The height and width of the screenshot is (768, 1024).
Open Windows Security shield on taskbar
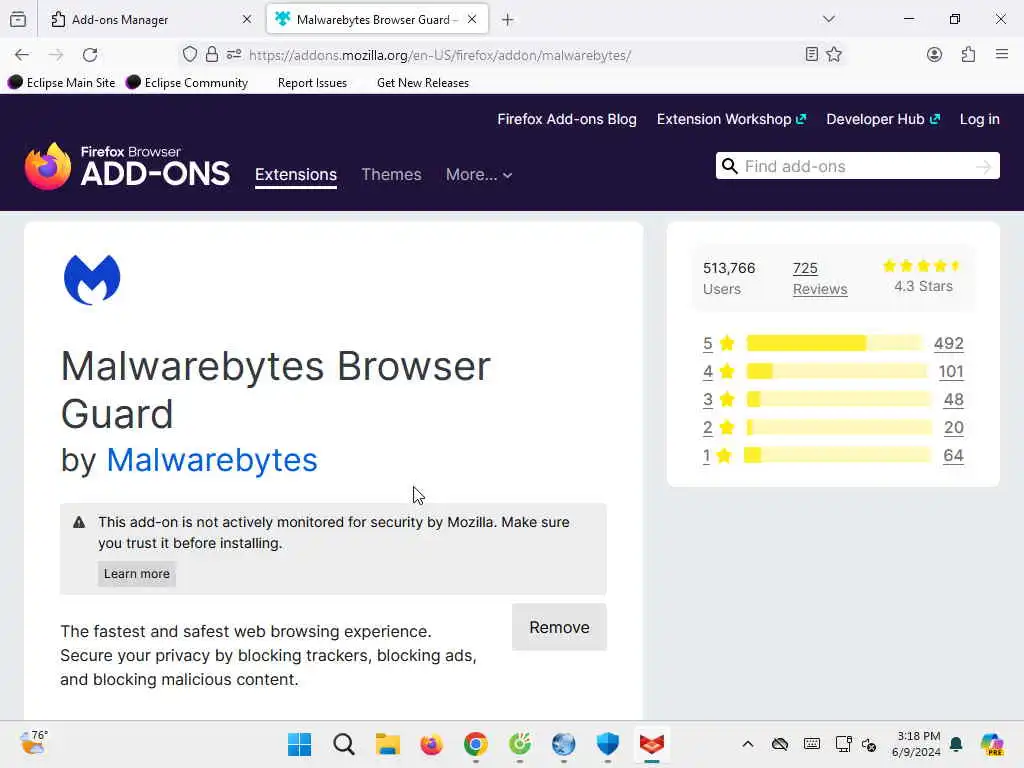(x=608, y=744)
